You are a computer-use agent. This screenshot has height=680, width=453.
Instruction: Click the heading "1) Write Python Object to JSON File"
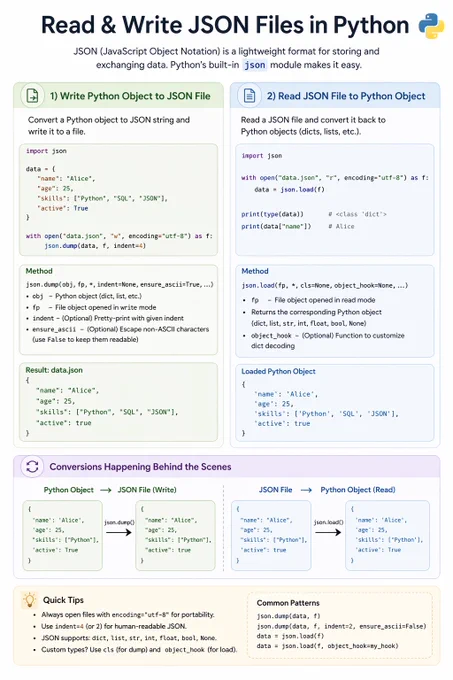[x=130, y=96]
